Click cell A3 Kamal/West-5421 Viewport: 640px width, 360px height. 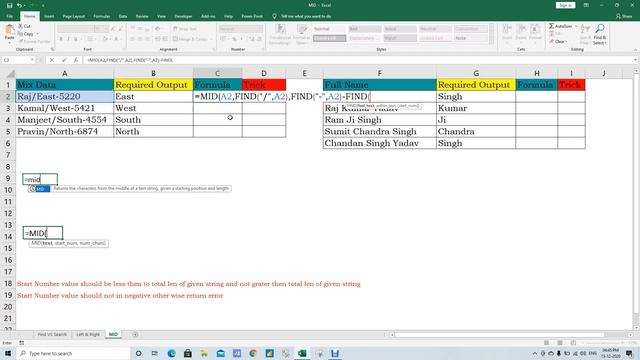click(64, 108)
